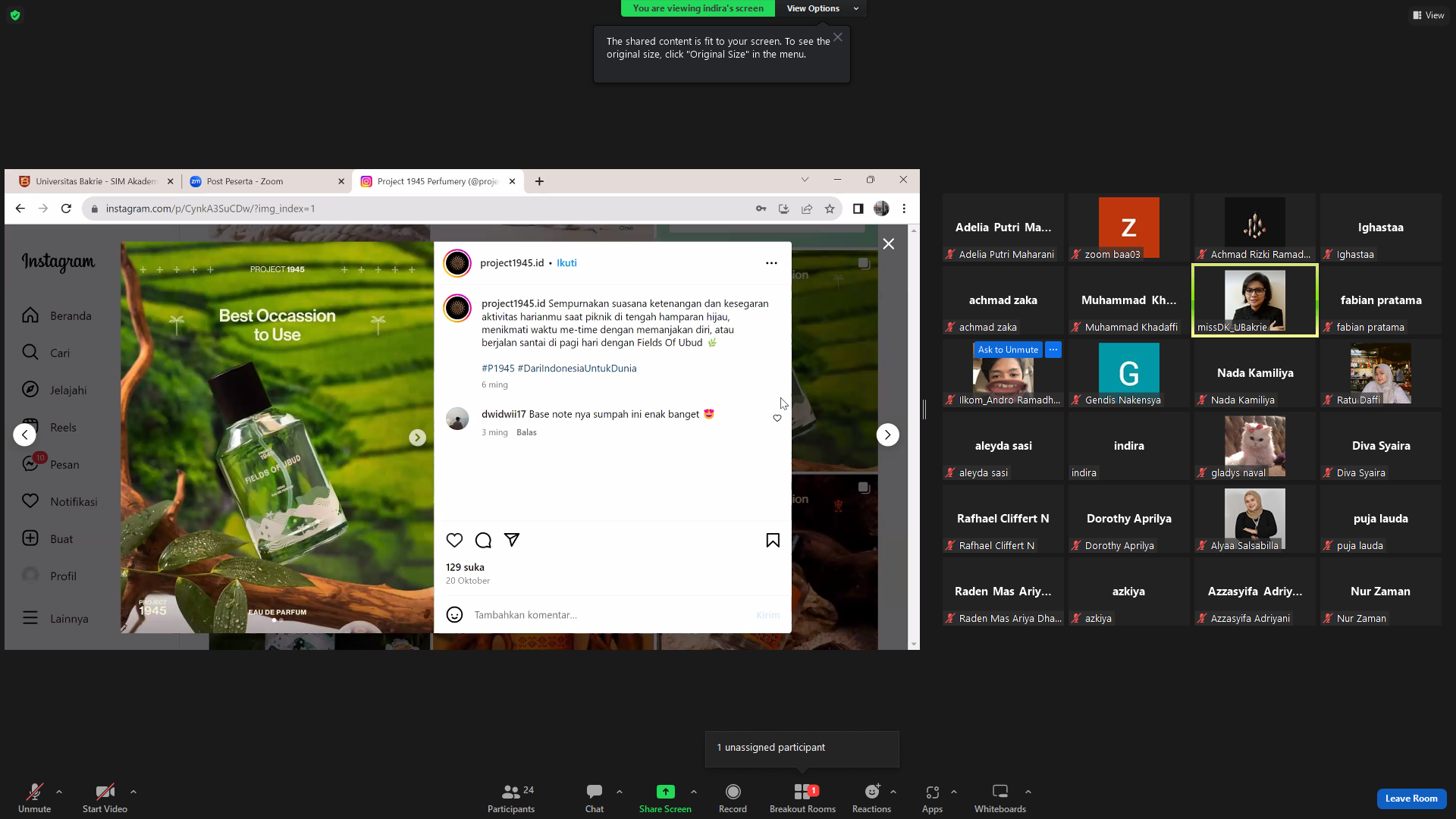Go to next image in carousel
Viewport: 1456px width, 819px height.
tap(417, 438)
